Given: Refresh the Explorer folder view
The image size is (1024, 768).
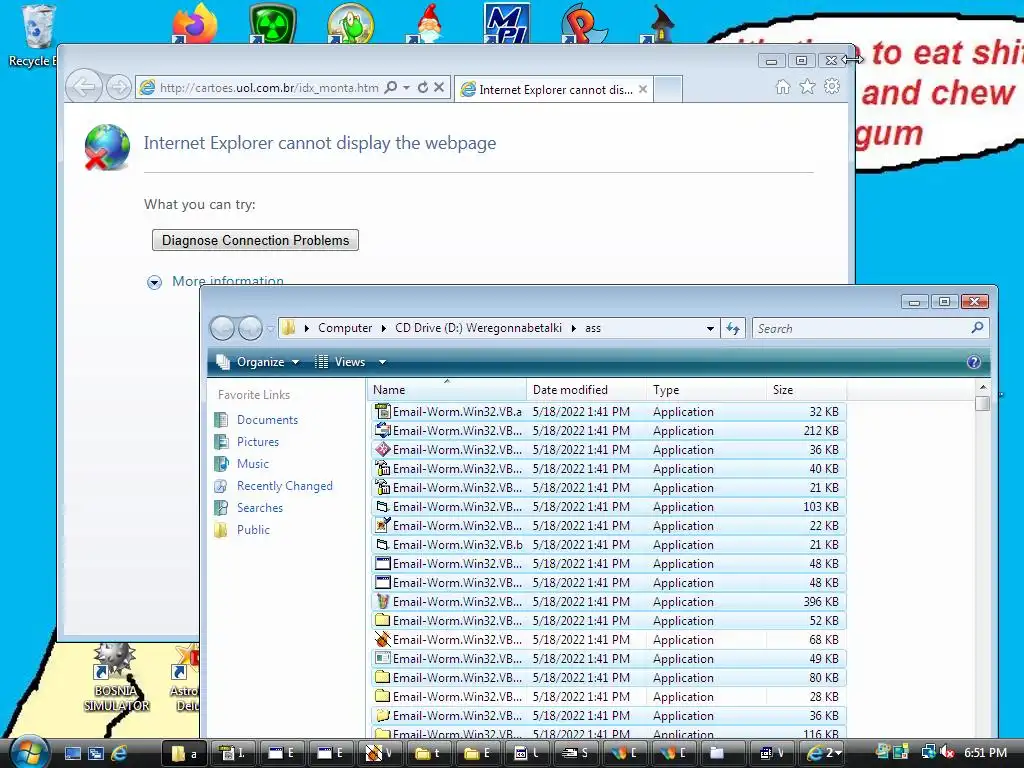Looking at the screenshot, I should [x=733, y=328].
